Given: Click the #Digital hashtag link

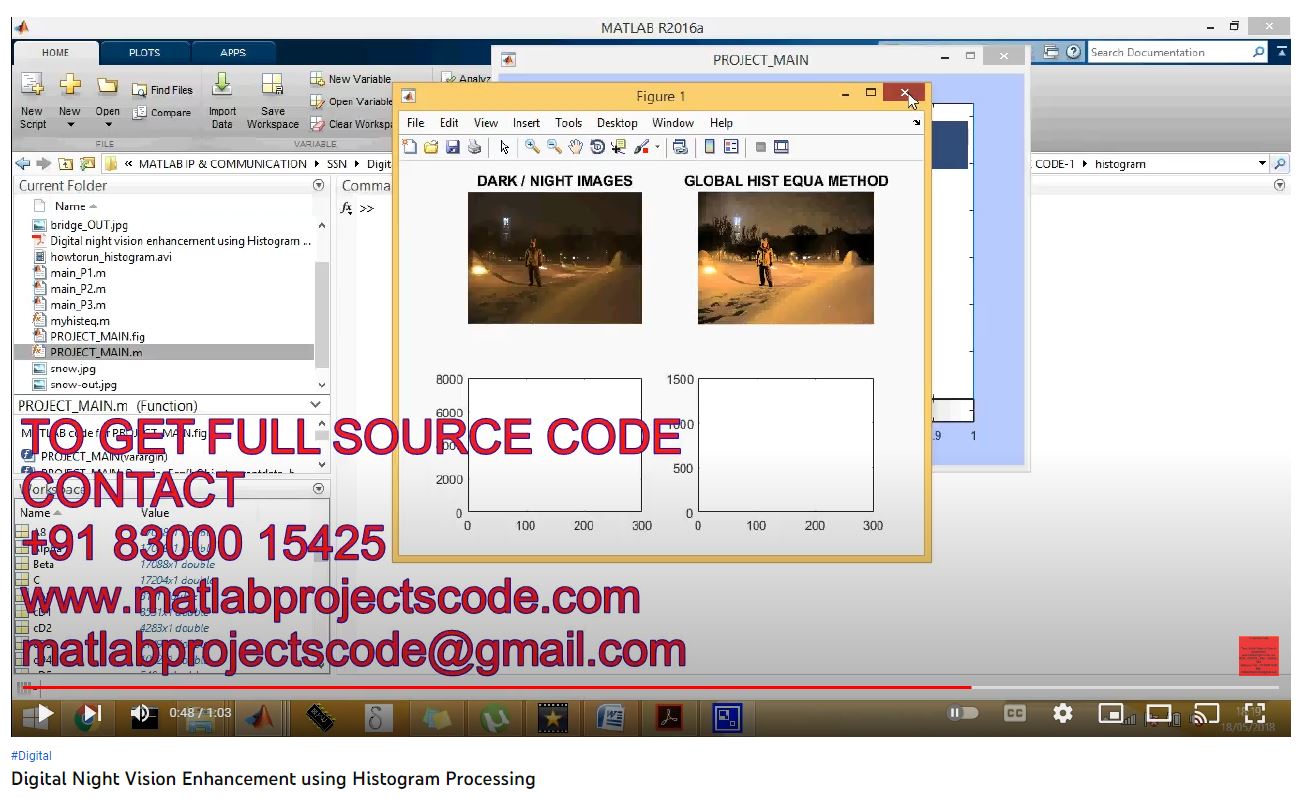Looking at the screenshot, I should pyautogui.click(x=31, y=756).
